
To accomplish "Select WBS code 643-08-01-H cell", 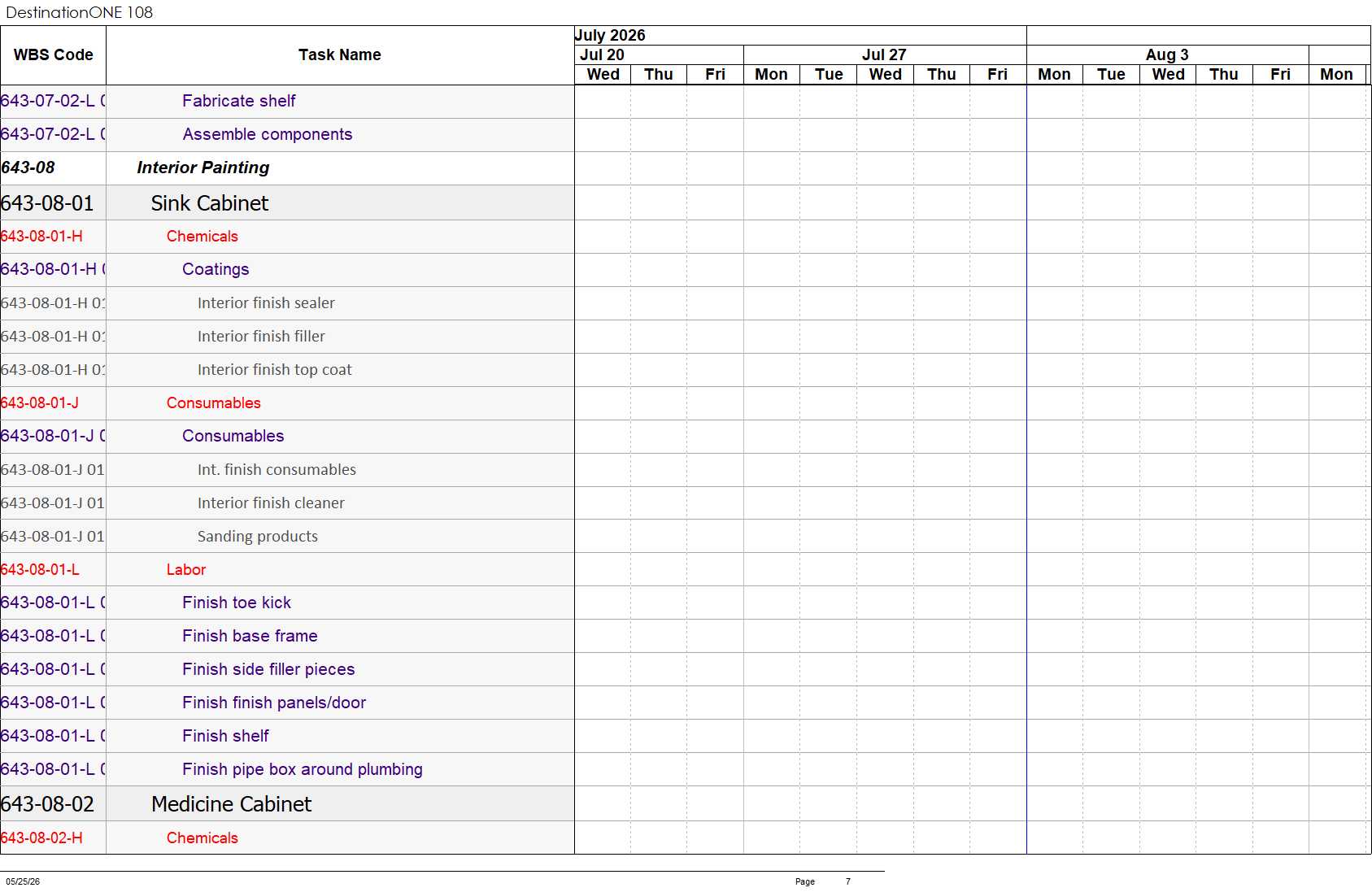I will click(41, 237).
